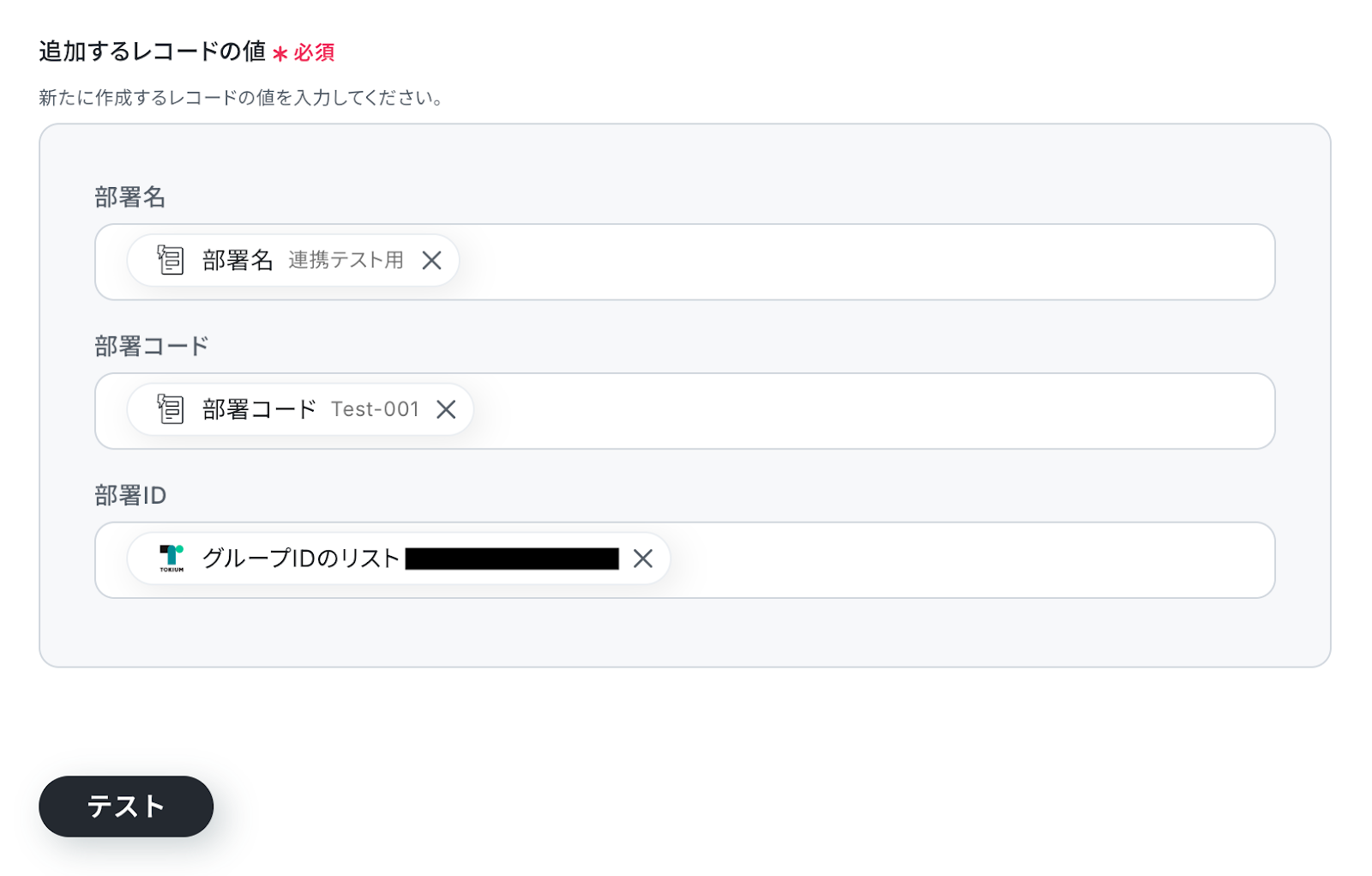Image resolution: width=1372 pixels, height=876 pixels.
Task: Click empty area of 部署名 input field
Action: 857,262
